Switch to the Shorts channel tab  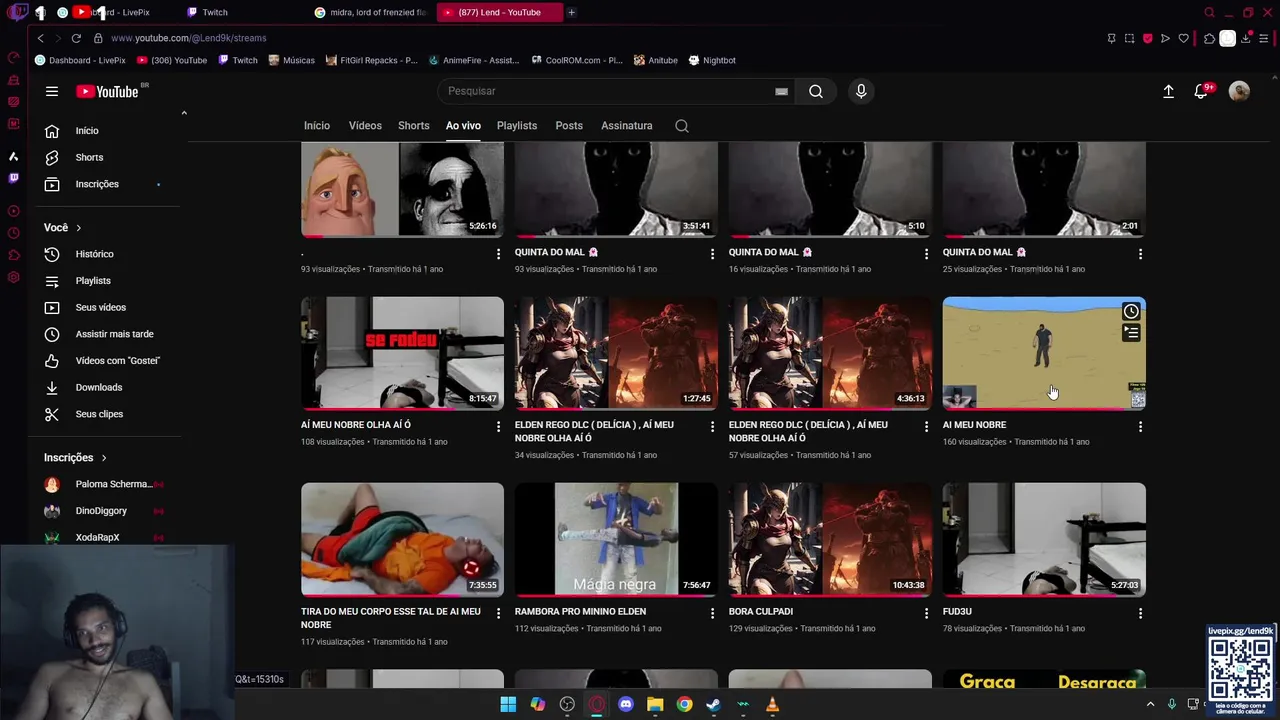[413, 126]
